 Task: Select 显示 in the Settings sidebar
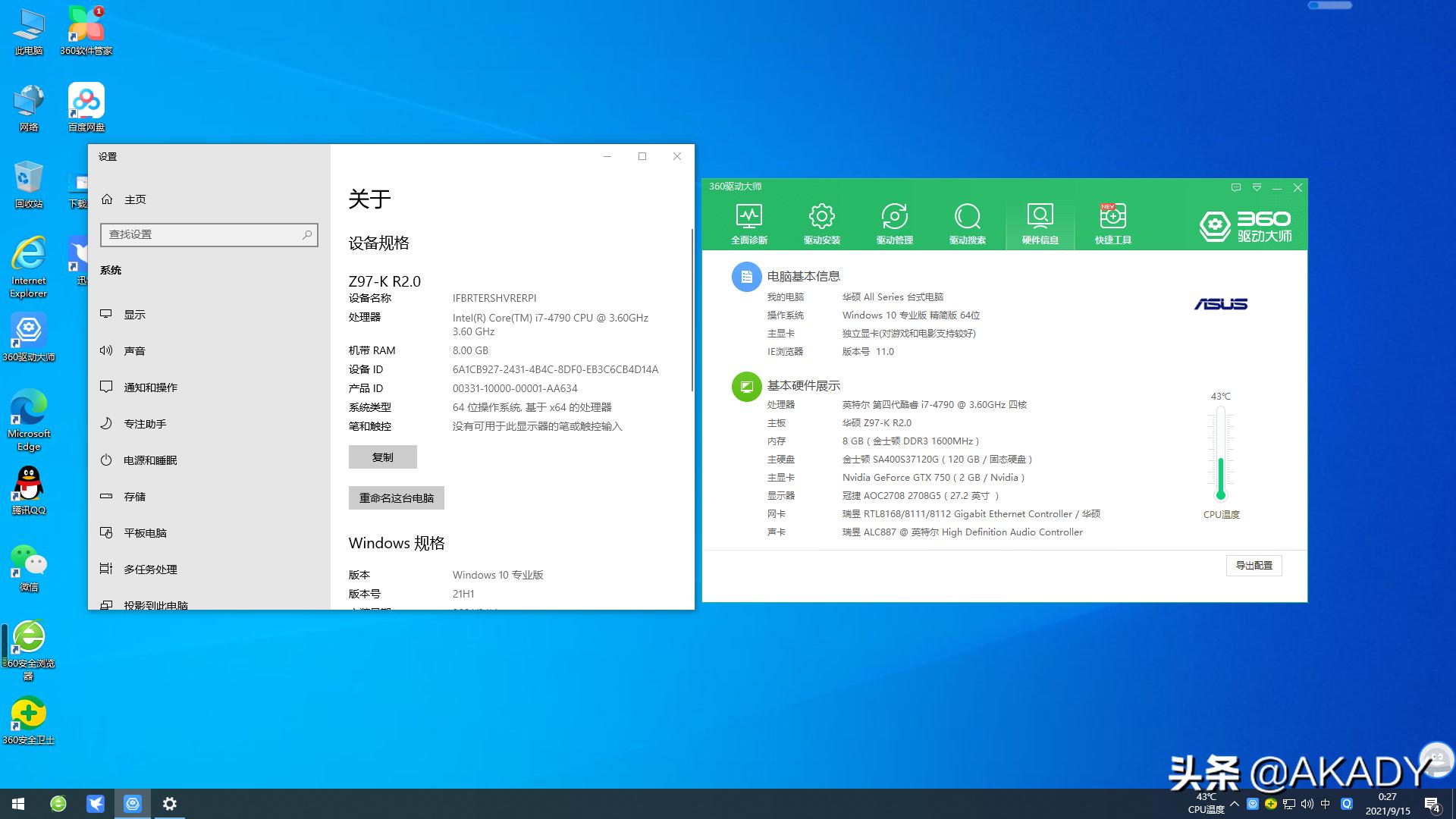[134, 314]
